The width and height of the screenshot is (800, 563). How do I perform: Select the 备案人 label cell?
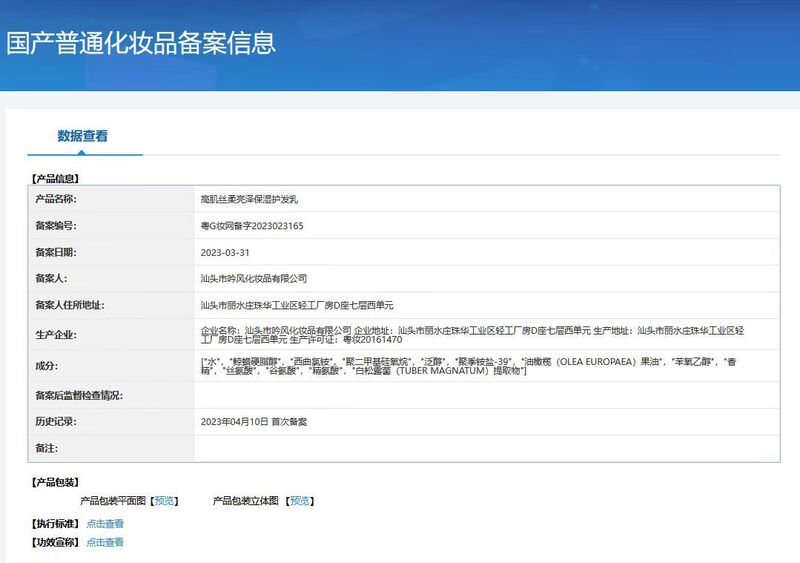click(111, 279)
